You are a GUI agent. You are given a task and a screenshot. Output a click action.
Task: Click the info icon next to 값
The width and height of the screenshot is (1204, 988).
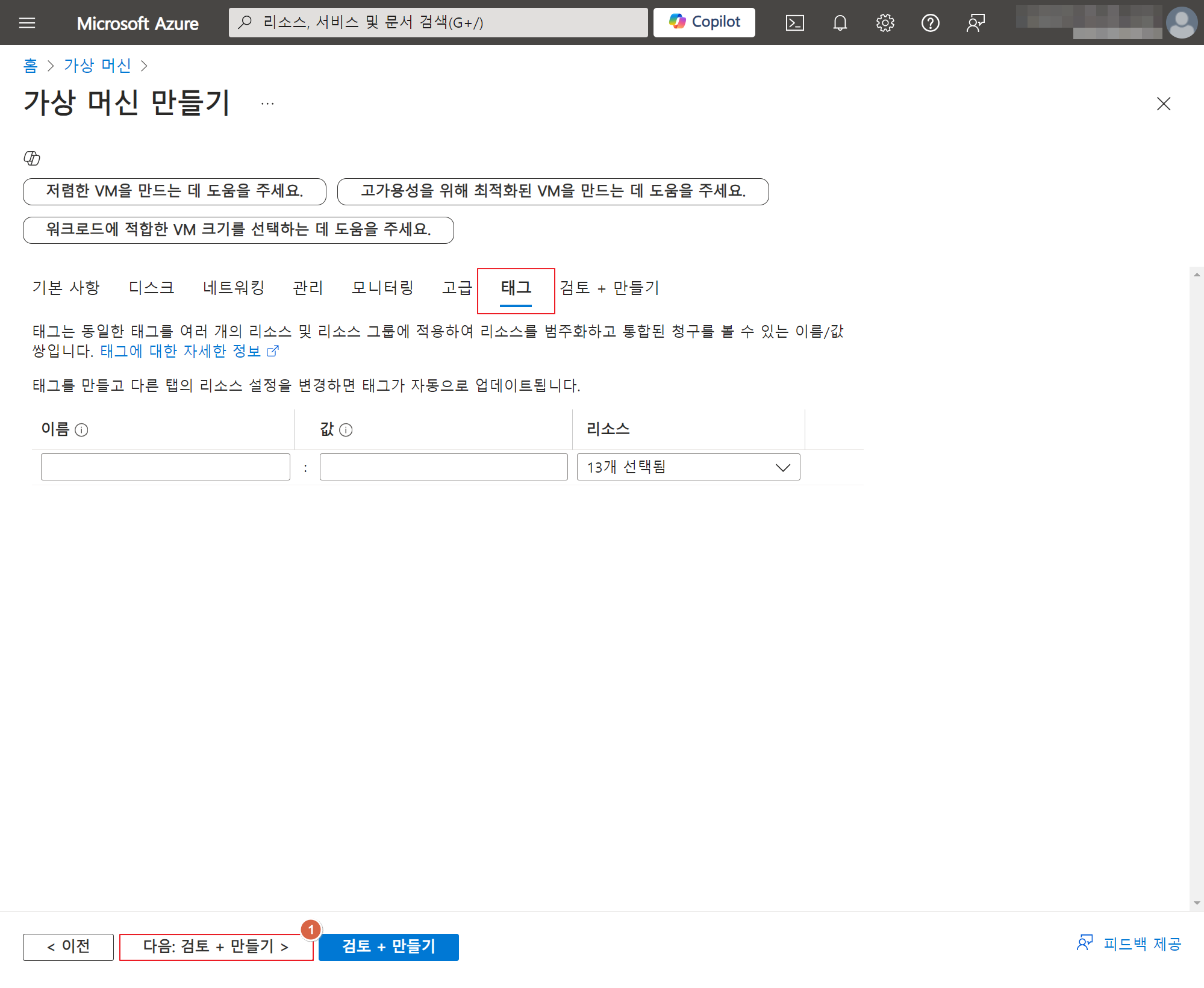(x=346, y=430)
